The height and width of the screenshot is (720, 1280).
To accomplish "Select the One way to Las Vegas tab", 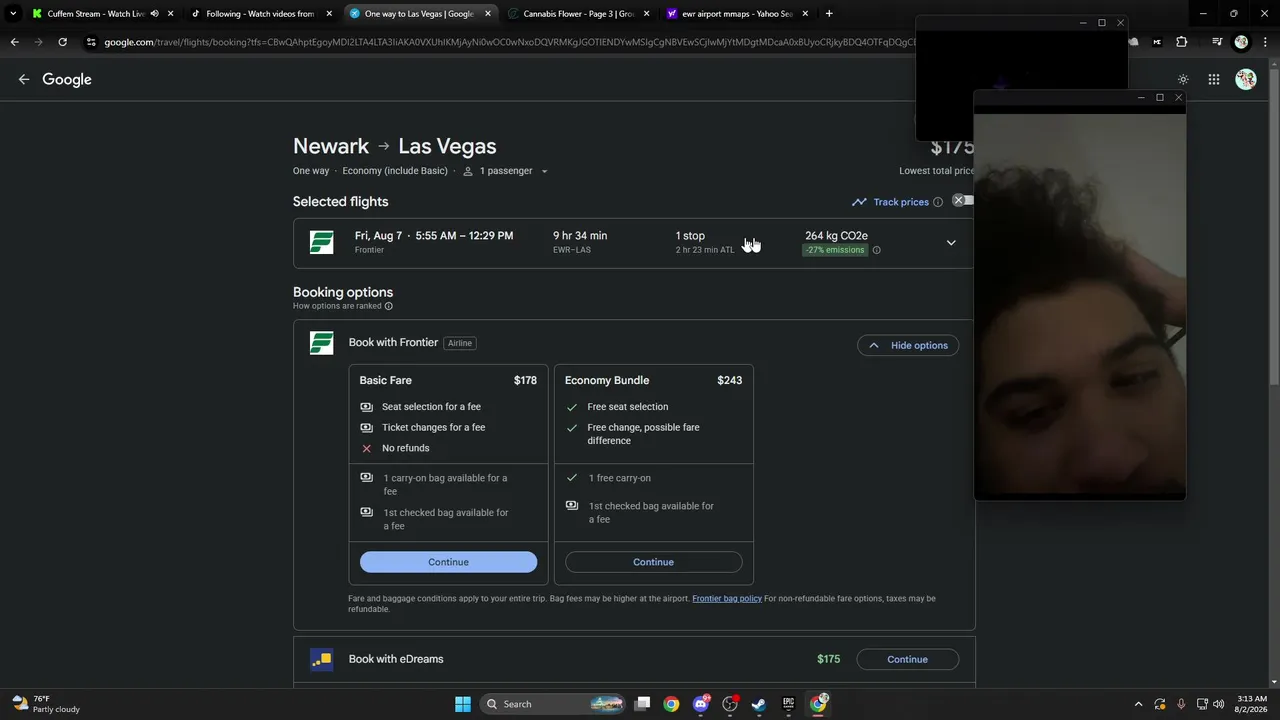I will click(x=419, y=14).
